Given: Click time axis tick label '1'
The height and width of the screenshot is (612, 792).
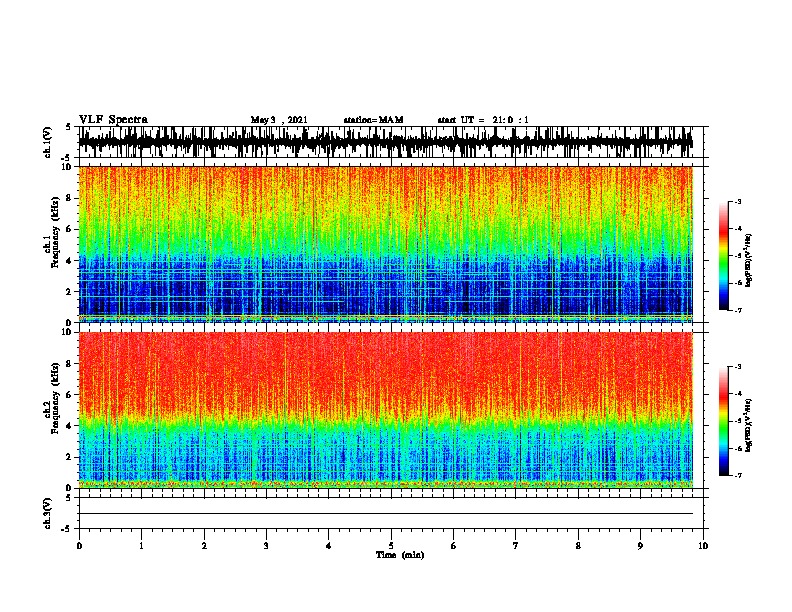Looking at the screenshot, I should tap(141, 546).
